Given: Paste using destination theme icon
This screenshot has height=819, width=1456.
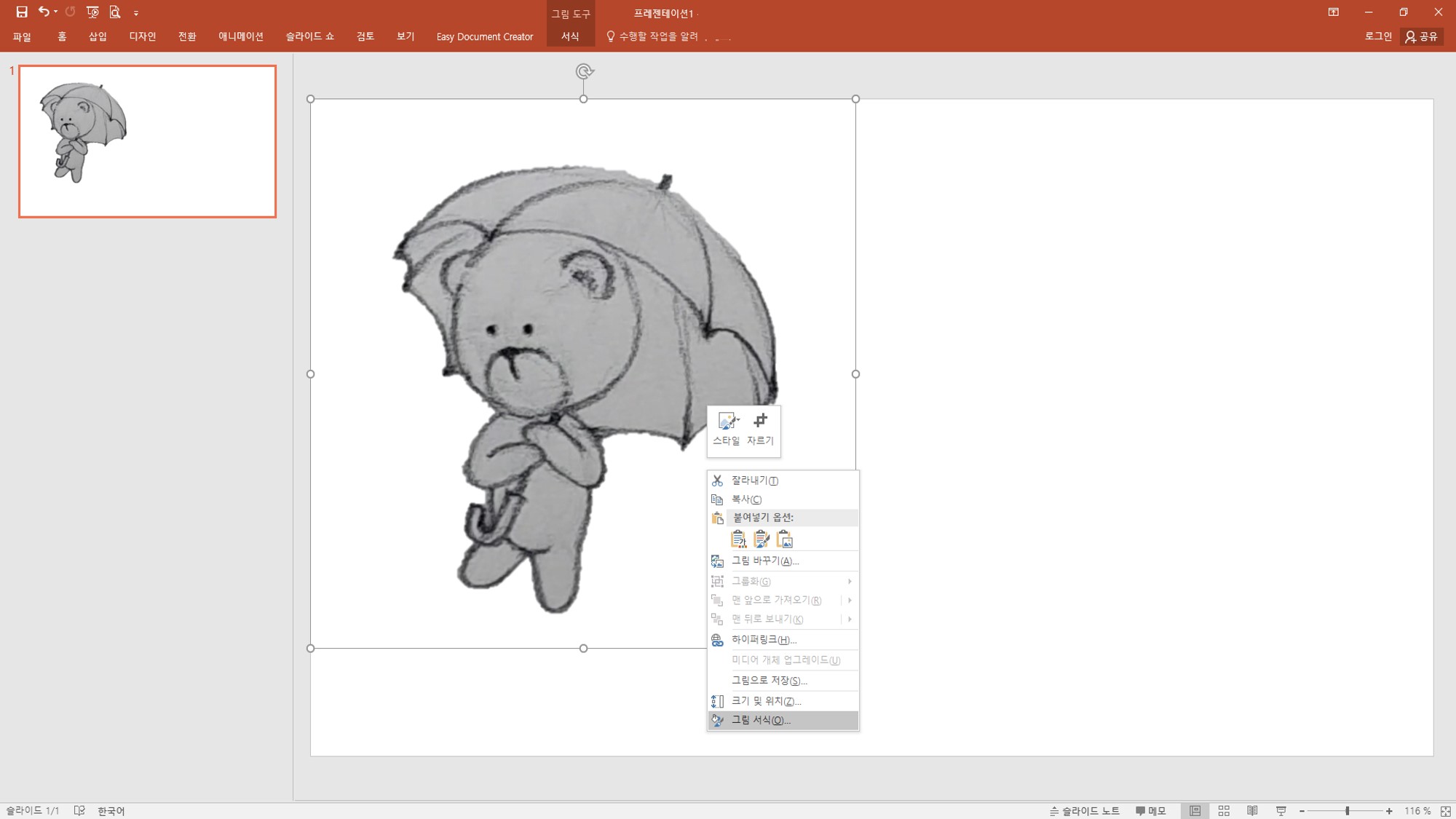Looking at the screenshot, I should click(738, 539).
